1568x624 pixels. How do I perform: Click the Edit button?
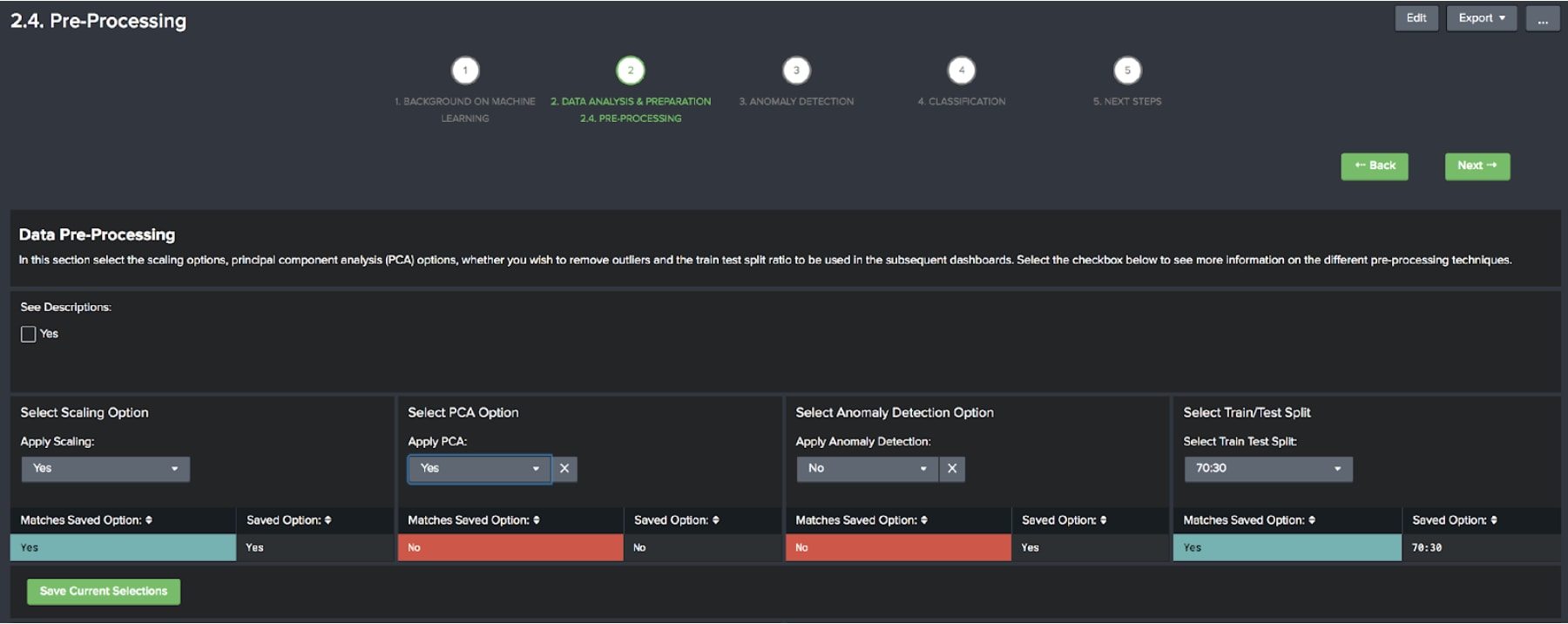(x=1416, y=18)
